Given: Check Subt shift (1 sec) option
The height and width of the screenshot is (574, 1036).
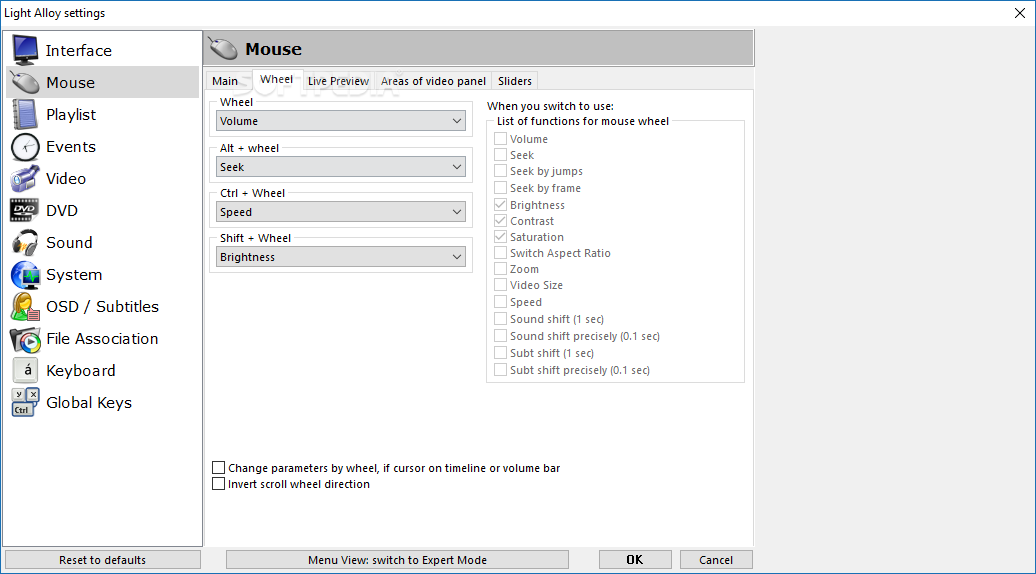Looking at the screenshot, I should point(500,353).
